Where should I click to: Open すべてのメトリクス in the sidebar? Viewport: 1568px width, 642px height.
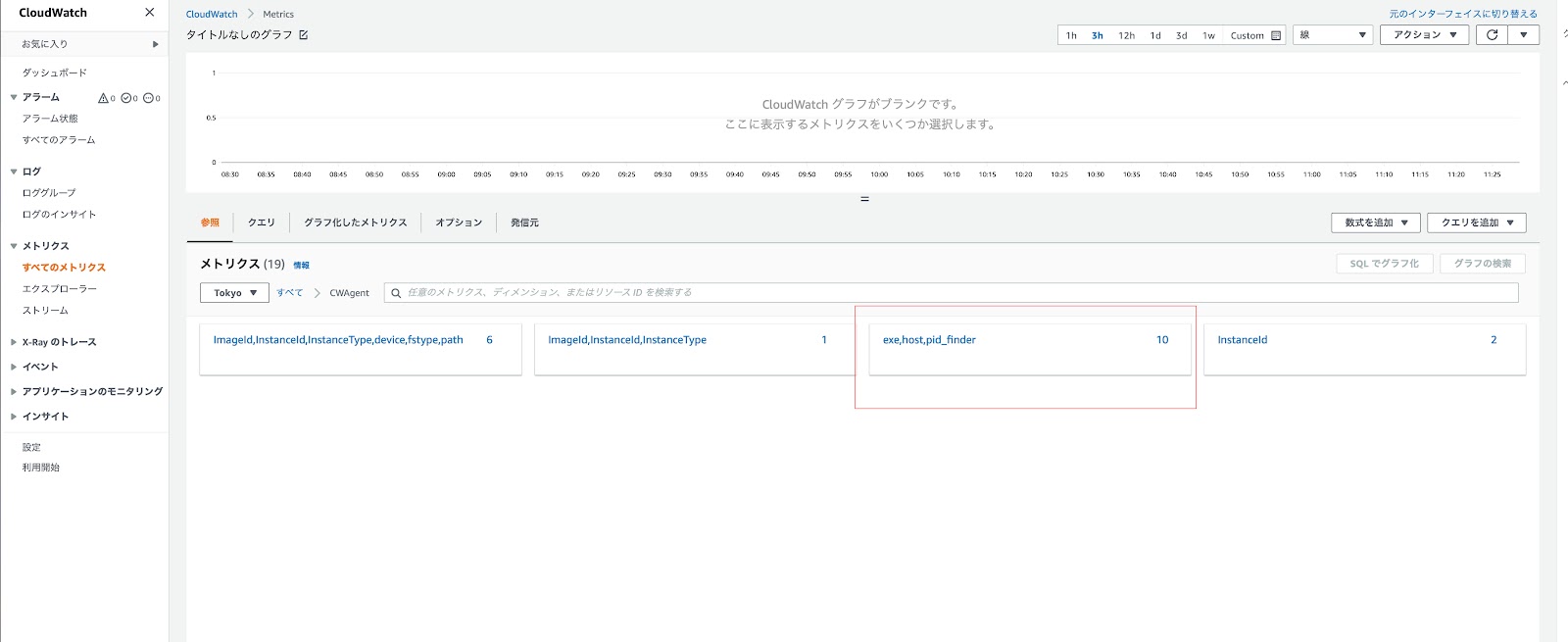pyautogui.click(x=64, y=268)
